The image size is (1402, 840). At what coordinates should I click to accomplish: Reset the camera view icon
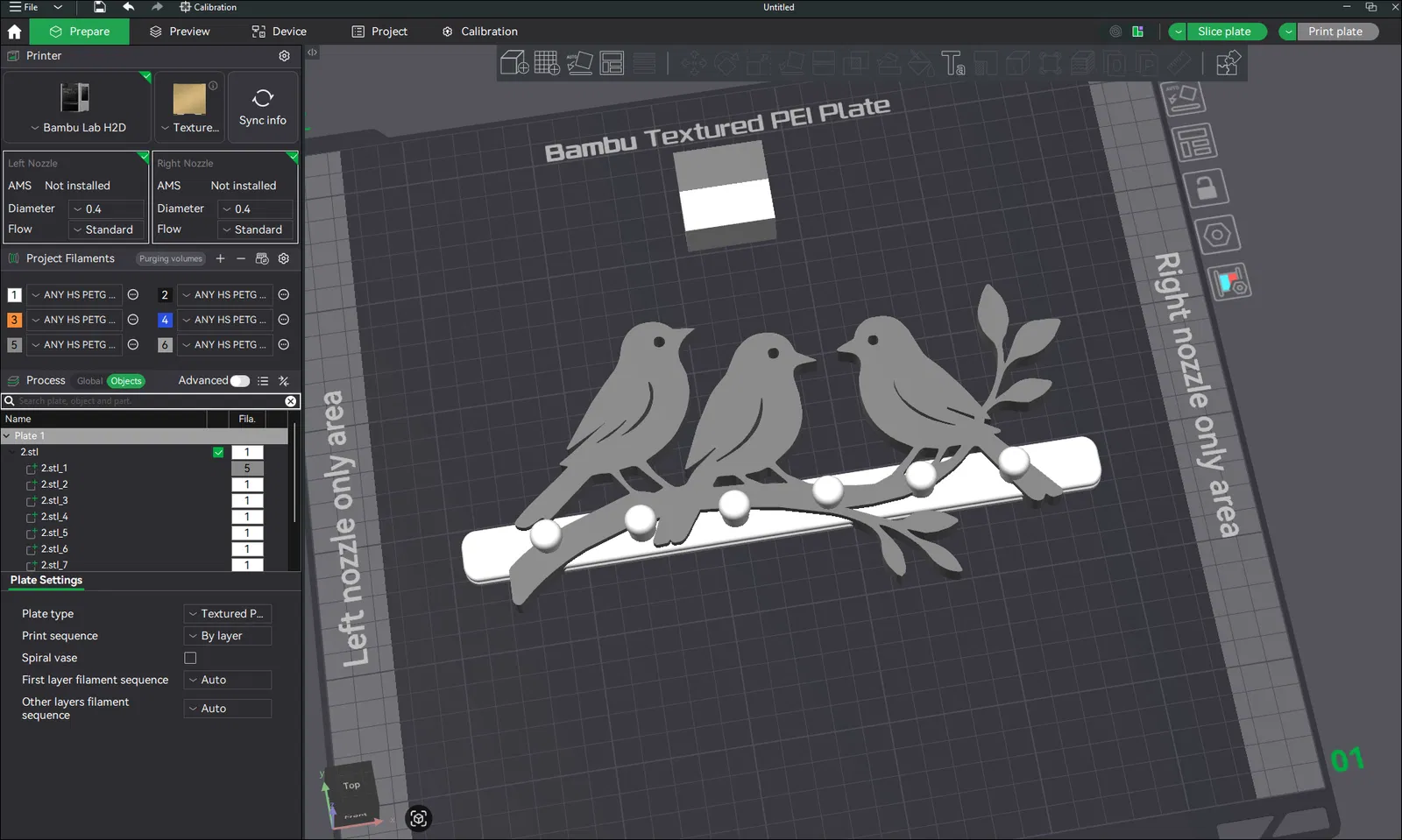pos(418,818)
